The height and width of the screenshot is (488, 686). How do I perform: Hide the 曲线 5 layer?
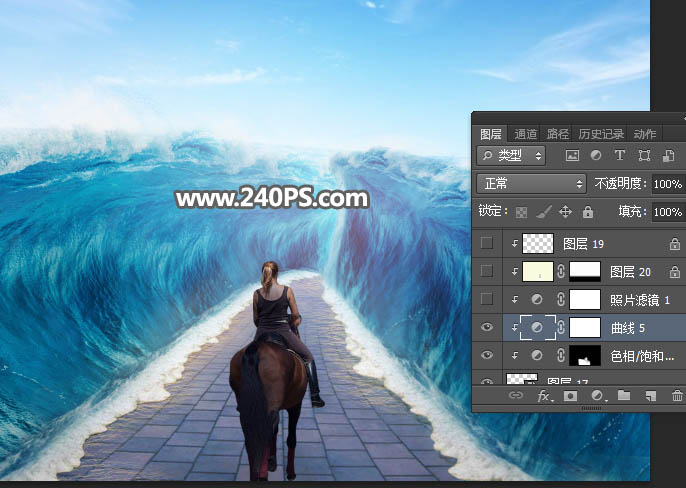tap(486, 327)
